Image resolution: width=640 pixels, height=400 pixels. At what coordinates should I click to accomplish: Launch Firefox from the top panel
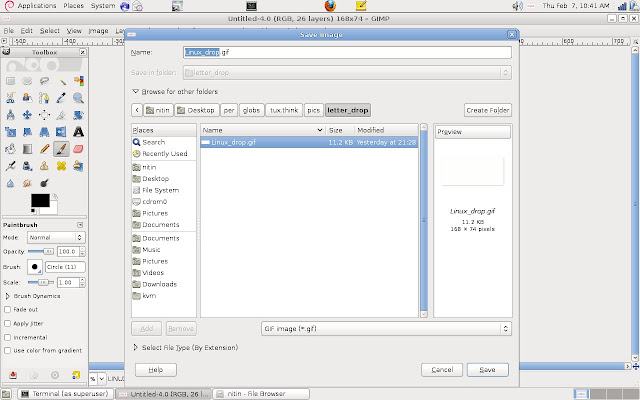click(x=330, y=5)
